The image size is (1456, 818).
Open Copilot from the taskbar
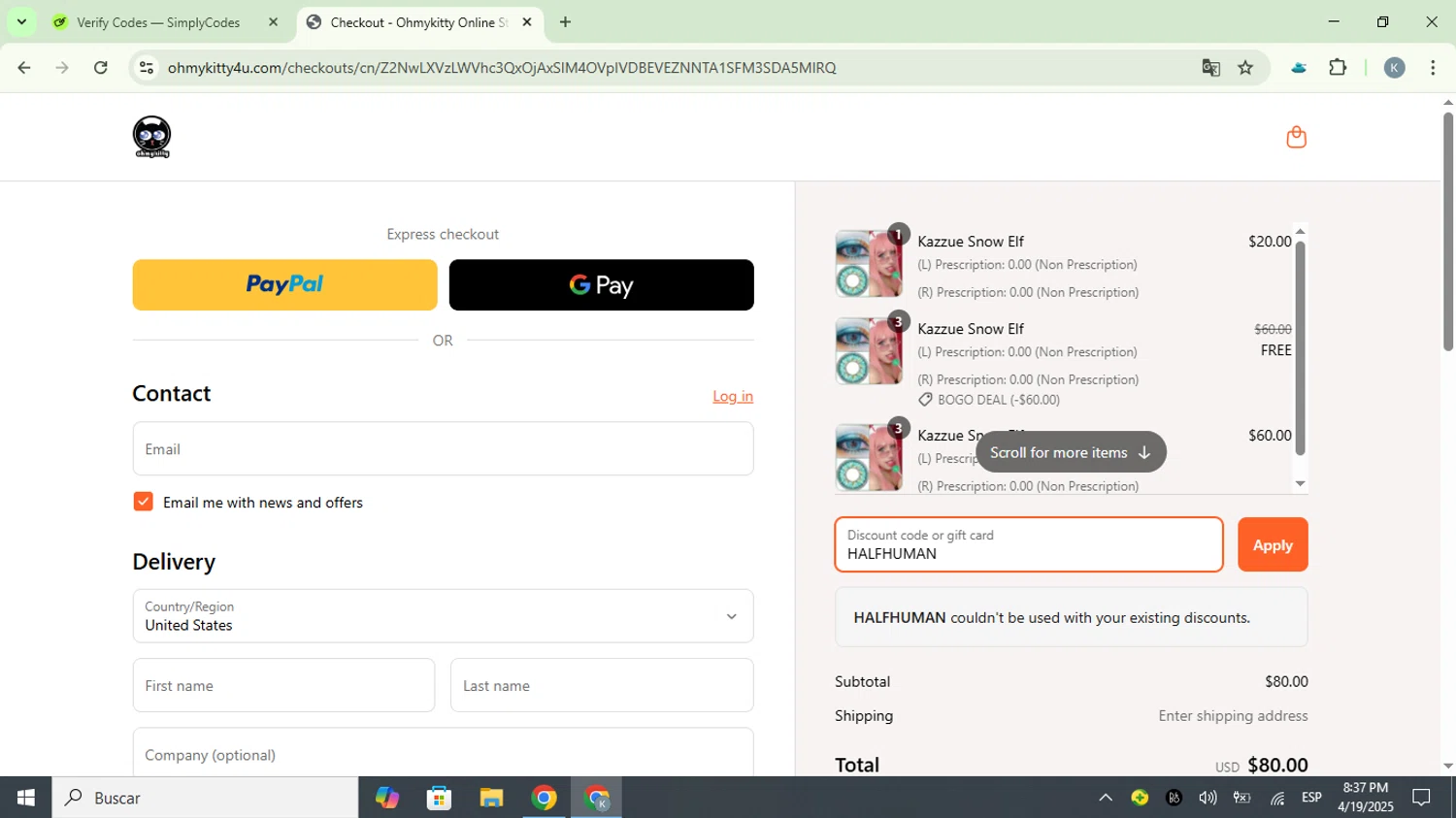click(x=387, y=798)
